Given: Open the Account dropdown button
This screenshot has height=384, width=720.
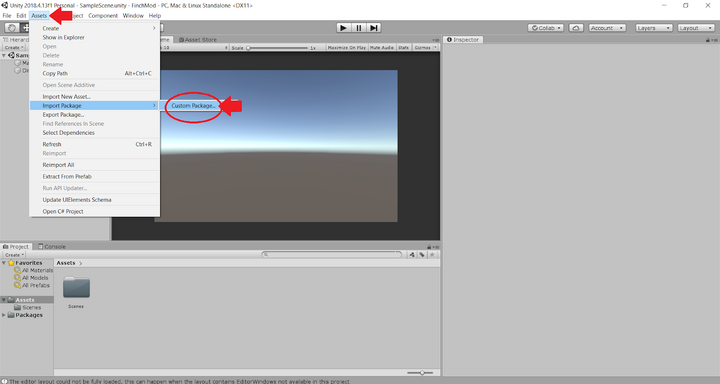Looking at the screenshot, I should click(607, 28).
